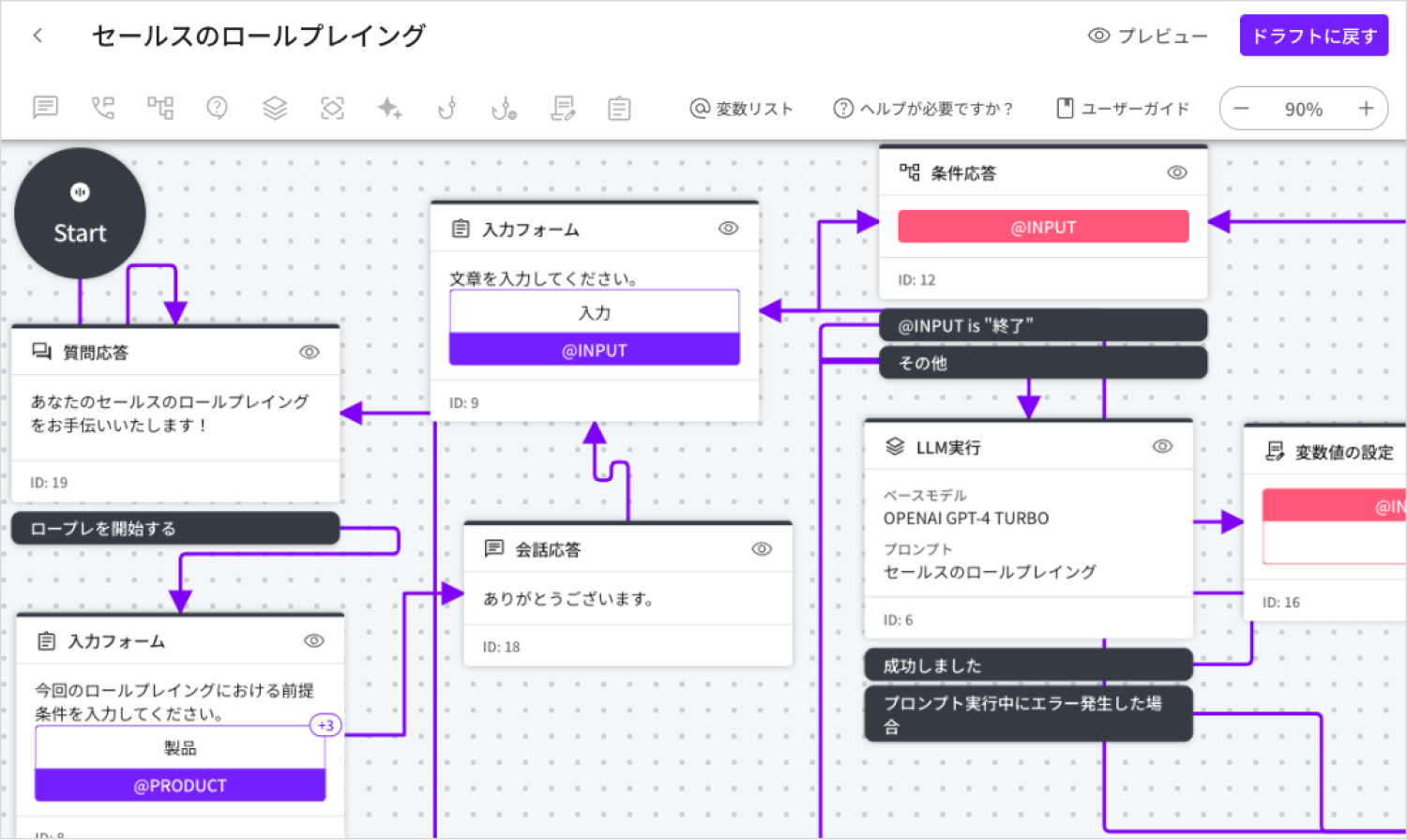
Task: Select the その他 condition branch
Action: coord(1043,363)
